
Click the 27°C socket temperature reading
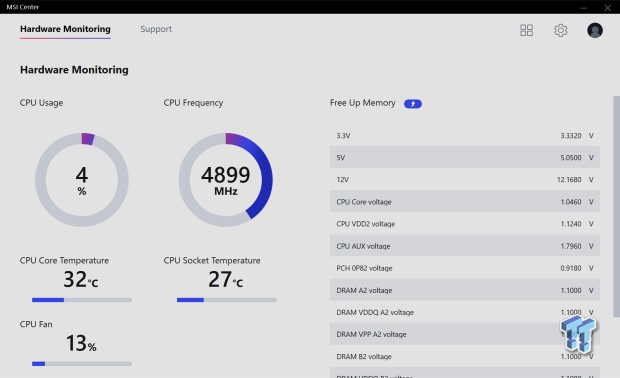coord(226,279)
